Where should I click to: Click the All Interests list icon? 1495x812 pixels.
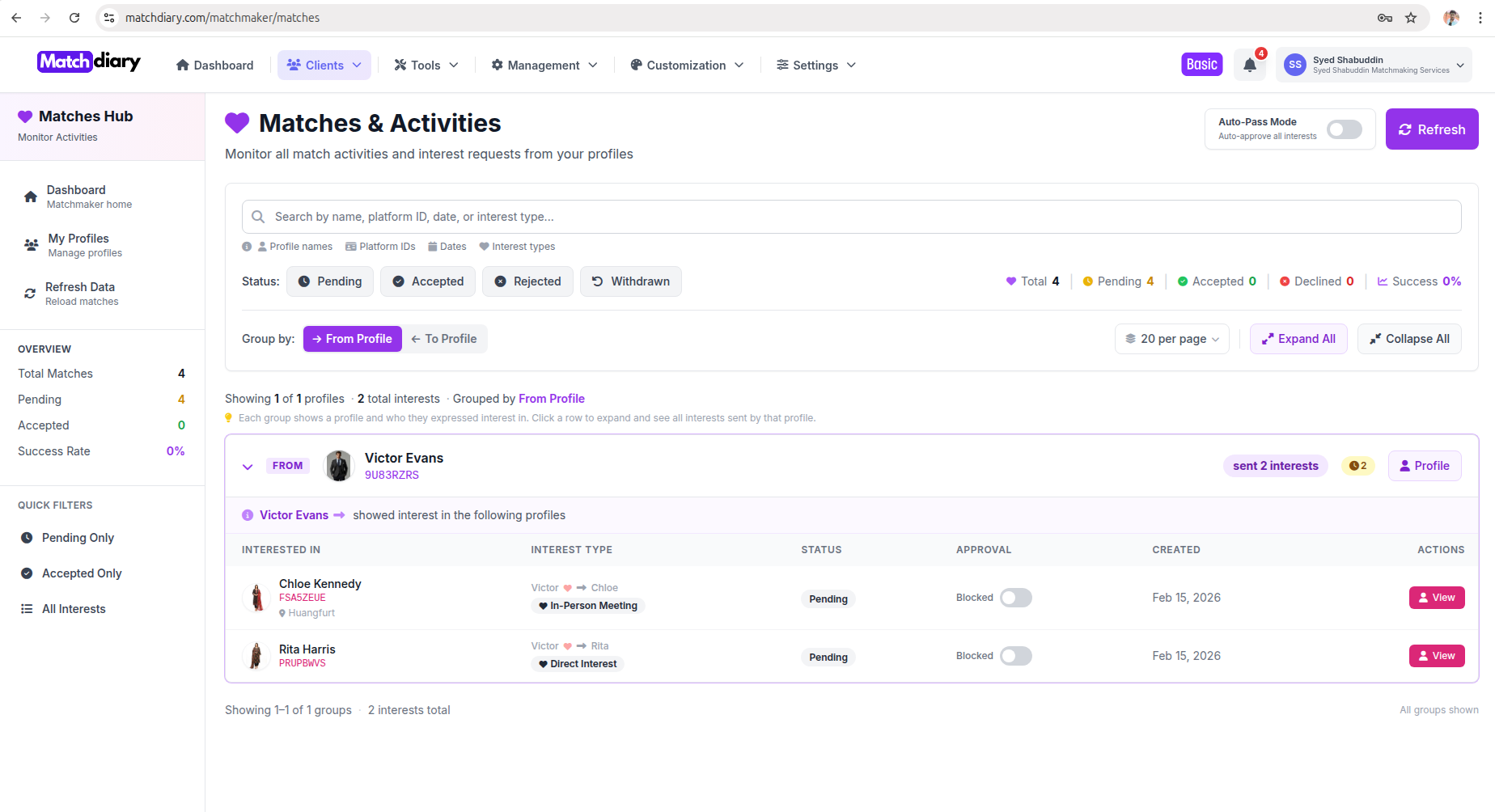tap(27, 608)
